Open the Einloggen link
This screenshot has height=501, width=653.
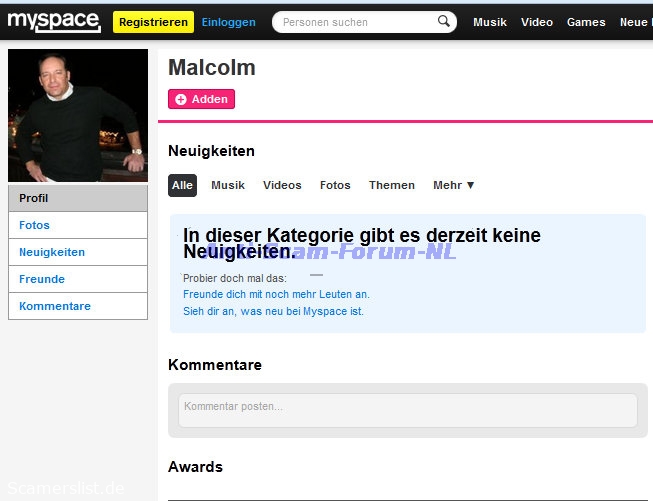coord(229,22)
